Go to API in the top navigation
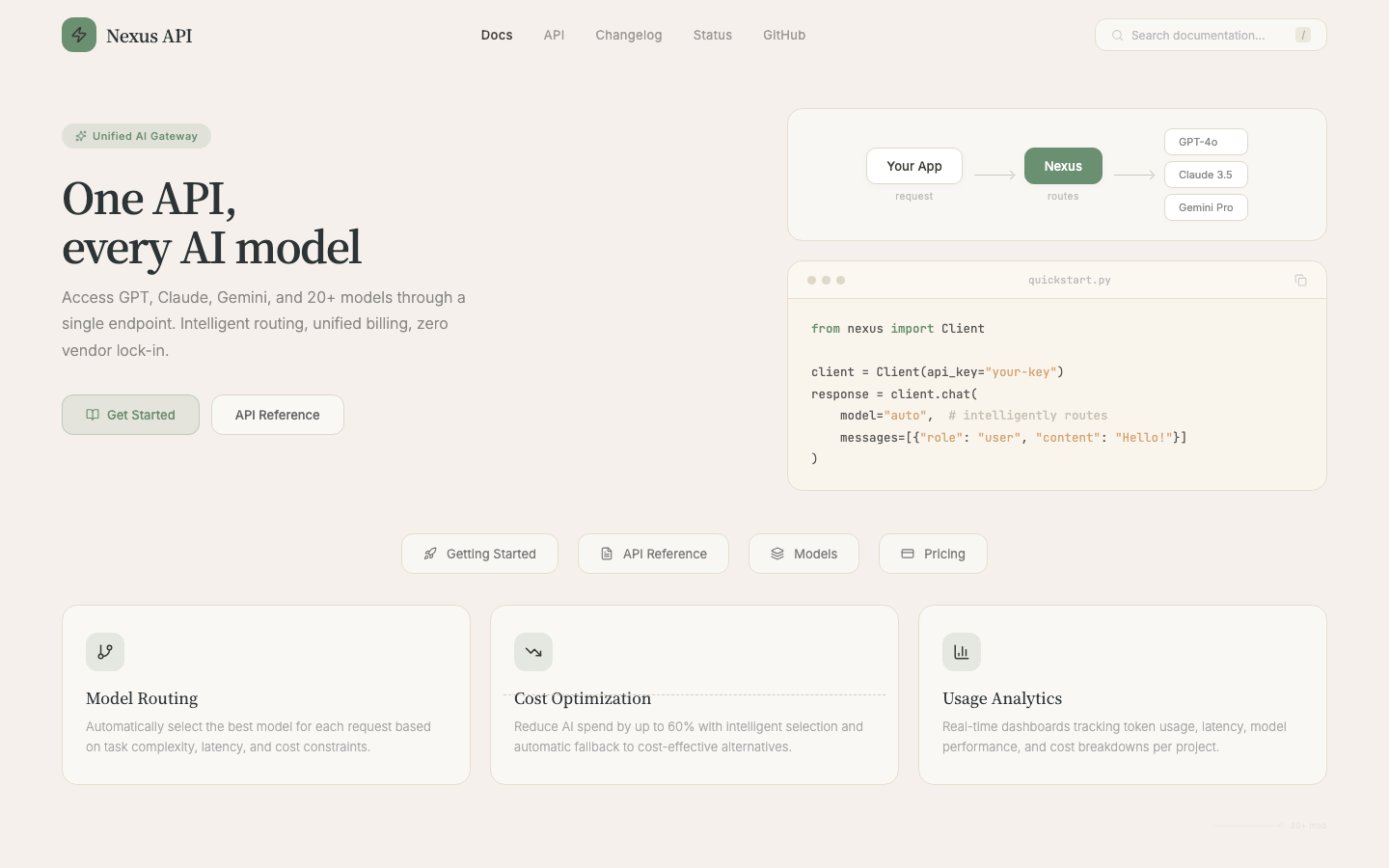 point(554,35)
